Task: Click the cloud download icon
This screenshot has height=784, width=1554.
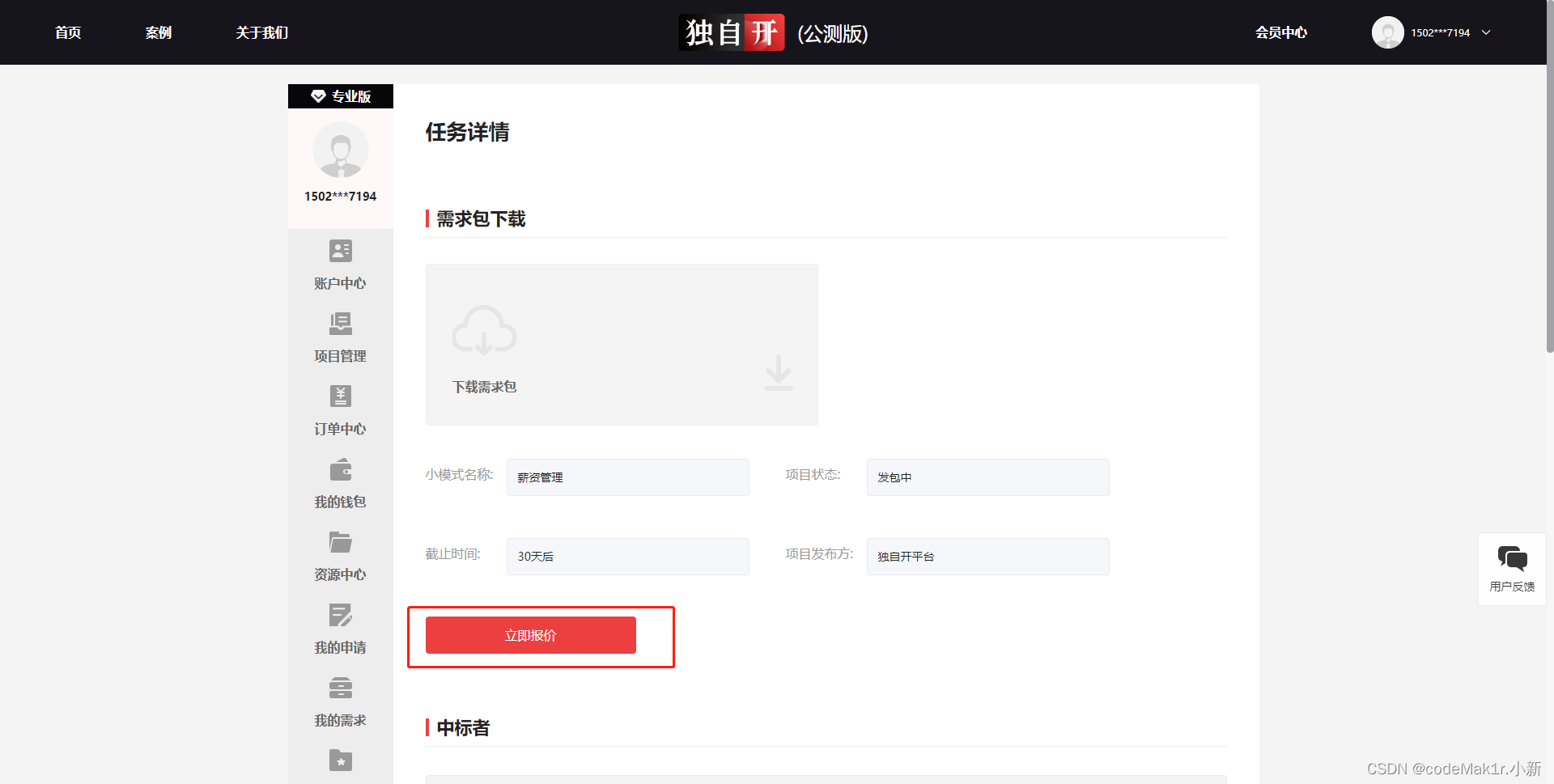Action: (484, 331)
